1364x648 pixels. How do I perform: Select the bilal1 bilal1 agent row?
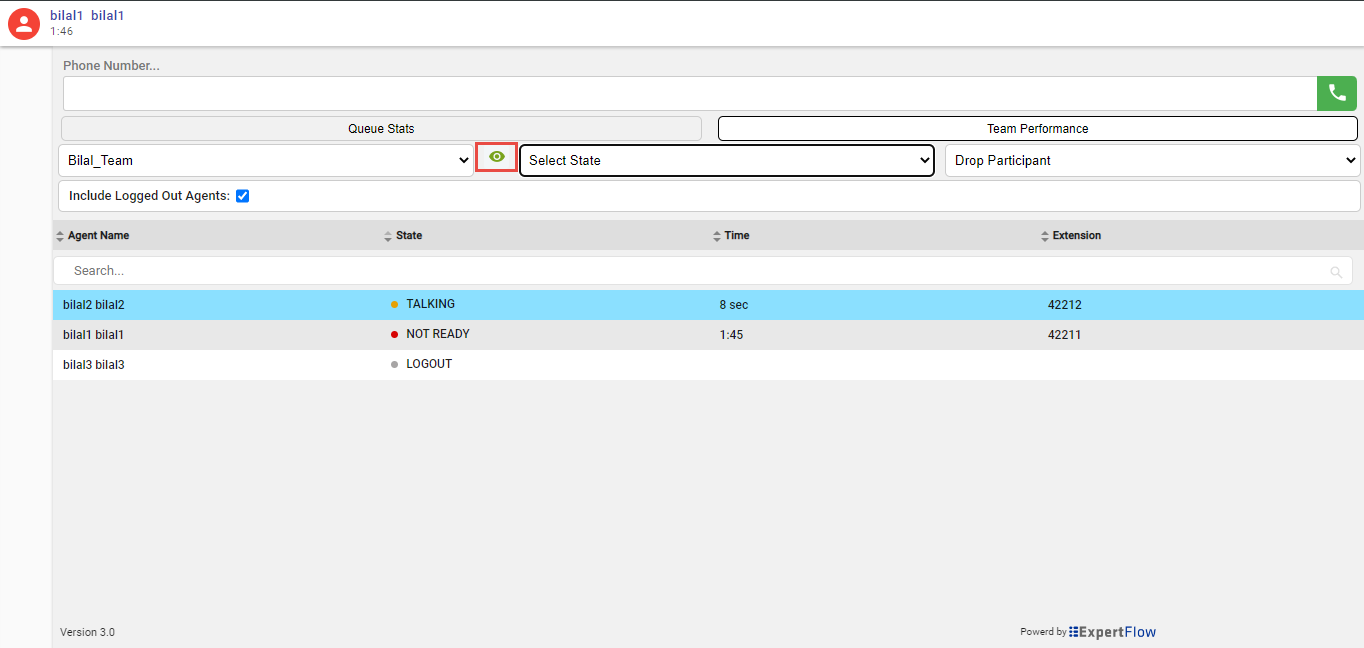[x=94, y=335]
